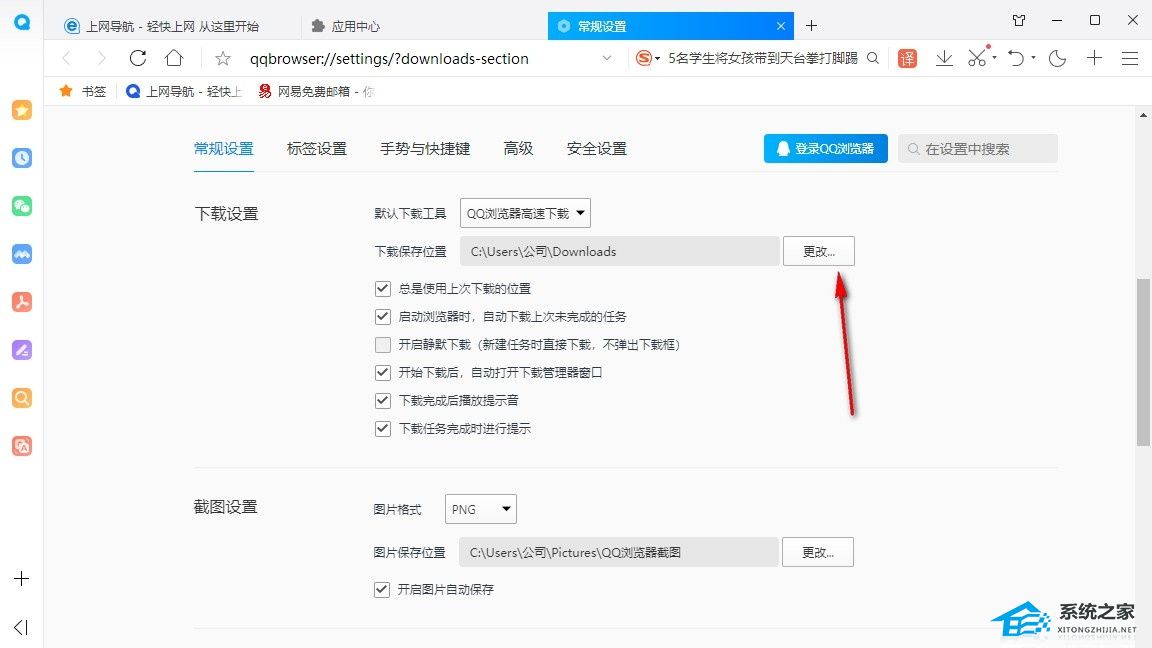
Task: Open the history clock icon in sidebar
Action: click(x=22, y=158)
